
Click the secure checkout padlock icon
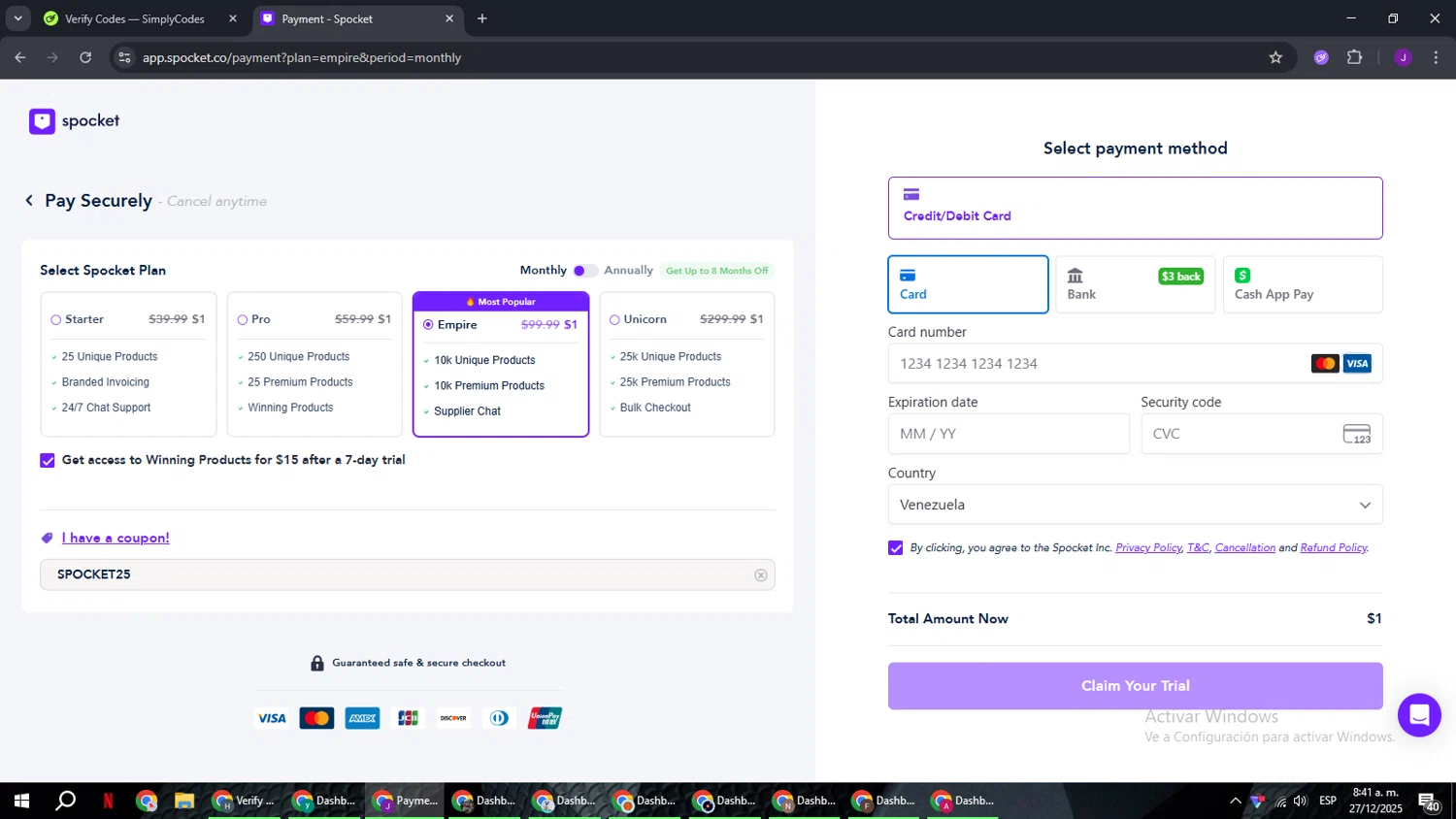coord(317,663)
